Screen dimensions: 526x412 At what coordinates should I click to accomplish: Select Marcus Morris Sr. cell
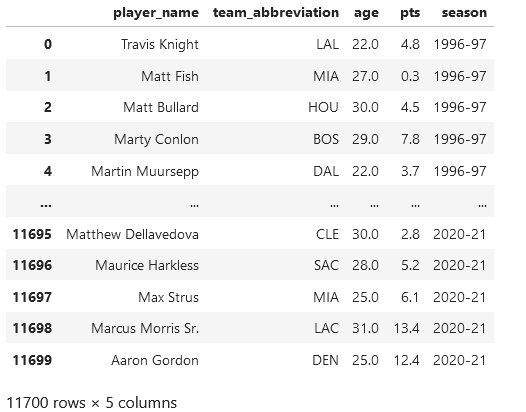145,328
